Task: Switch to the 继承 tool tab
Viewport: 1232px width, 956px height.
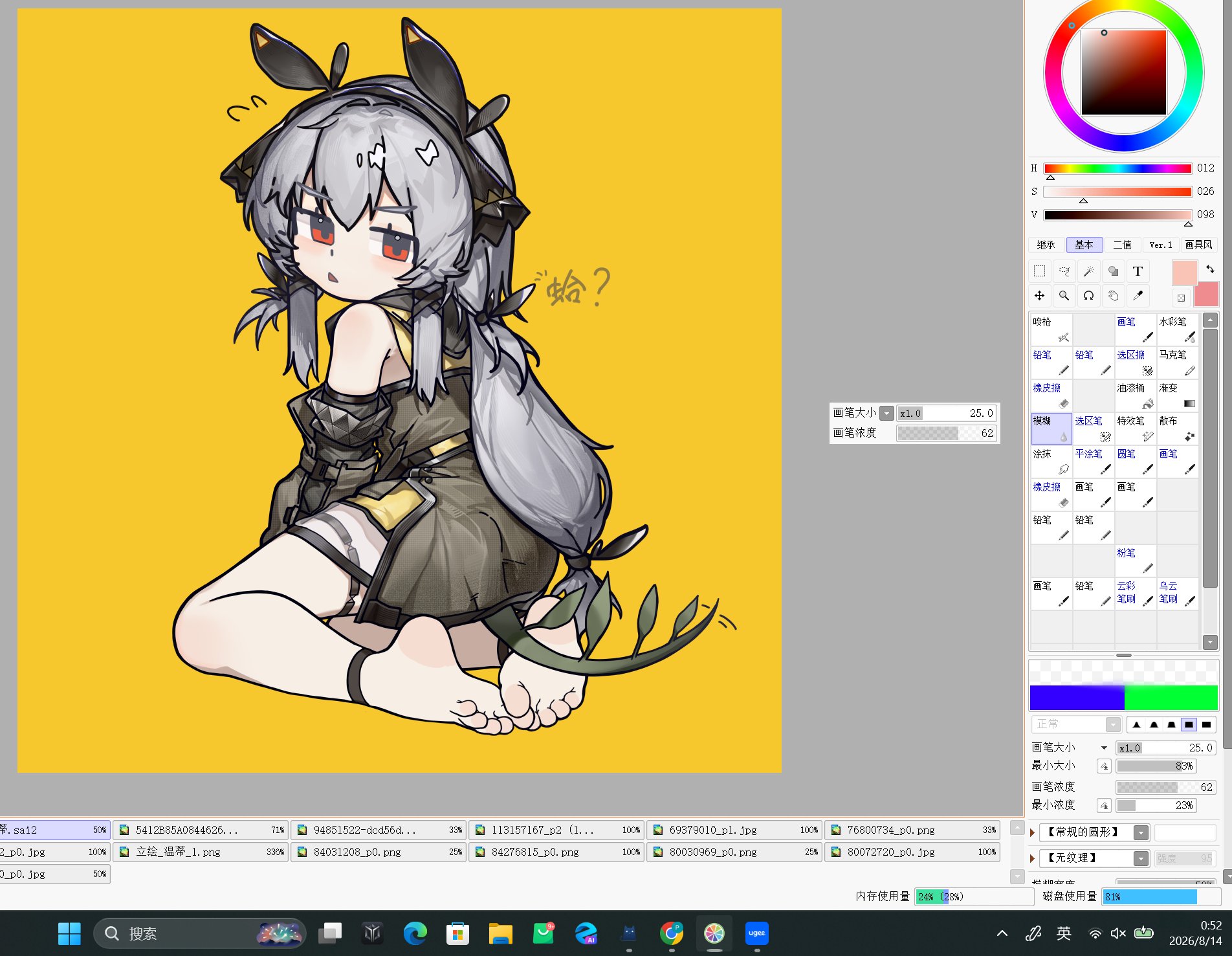Action: [x=1046, y=245]
